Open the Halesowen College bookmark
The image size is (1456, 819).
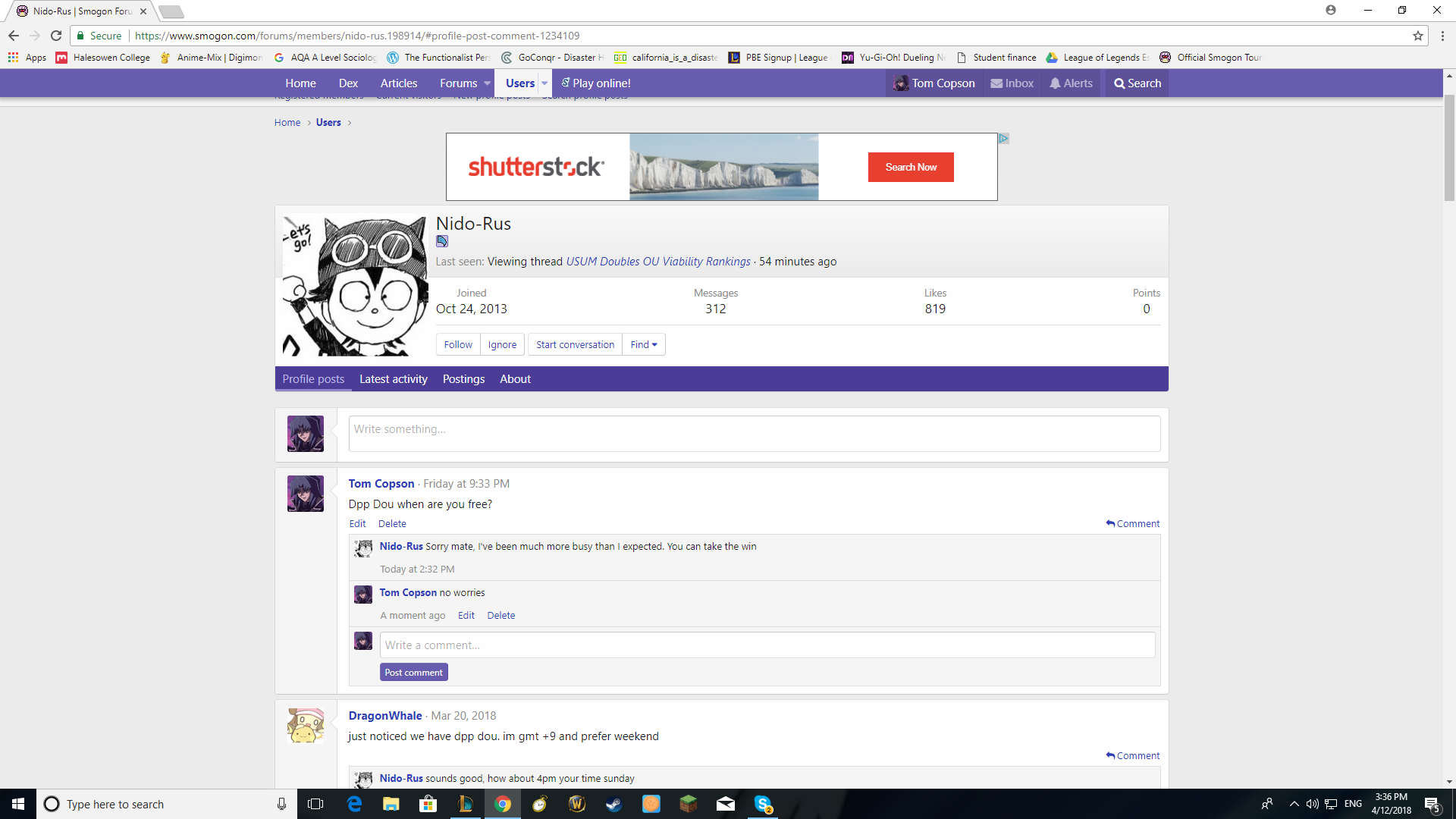[x=103, y=58]
